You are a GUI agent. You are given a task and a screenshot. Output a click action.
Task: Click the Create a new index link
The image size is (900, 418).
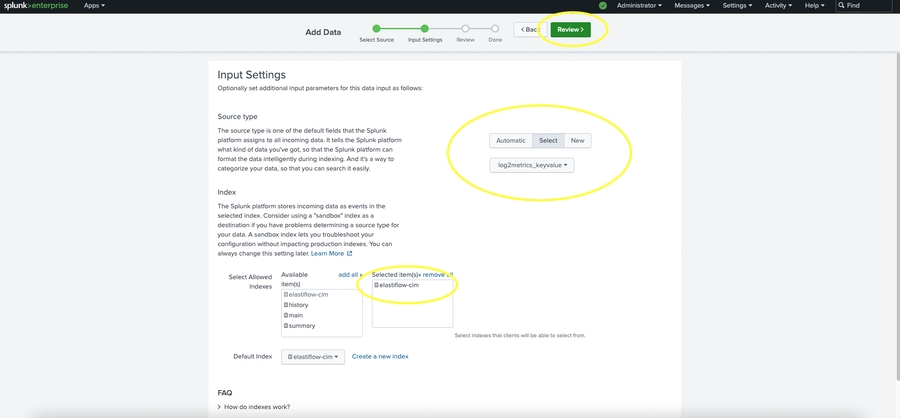click(x=380, y=357)
